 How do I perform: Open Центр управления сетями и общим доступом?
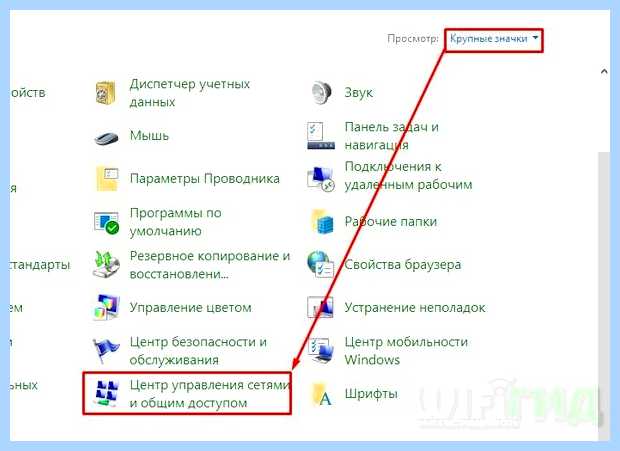pos(210,394)
